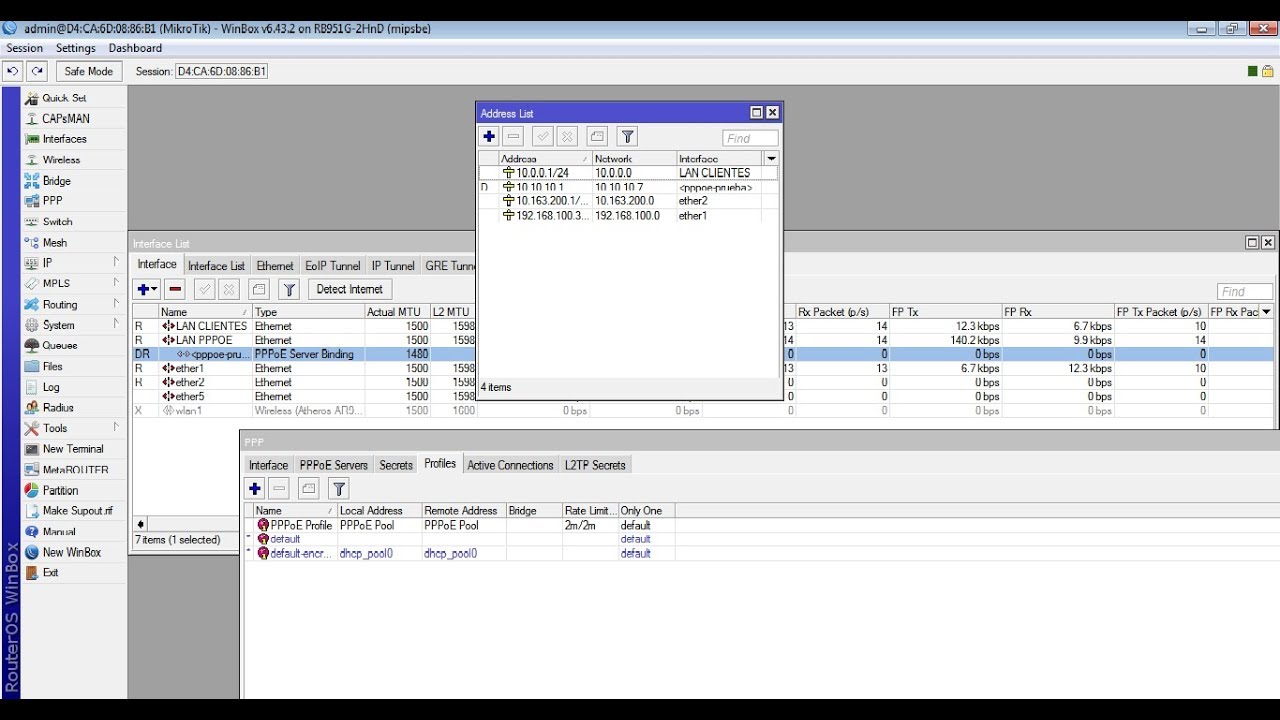Open Files sidebar entry

[52, 367]
